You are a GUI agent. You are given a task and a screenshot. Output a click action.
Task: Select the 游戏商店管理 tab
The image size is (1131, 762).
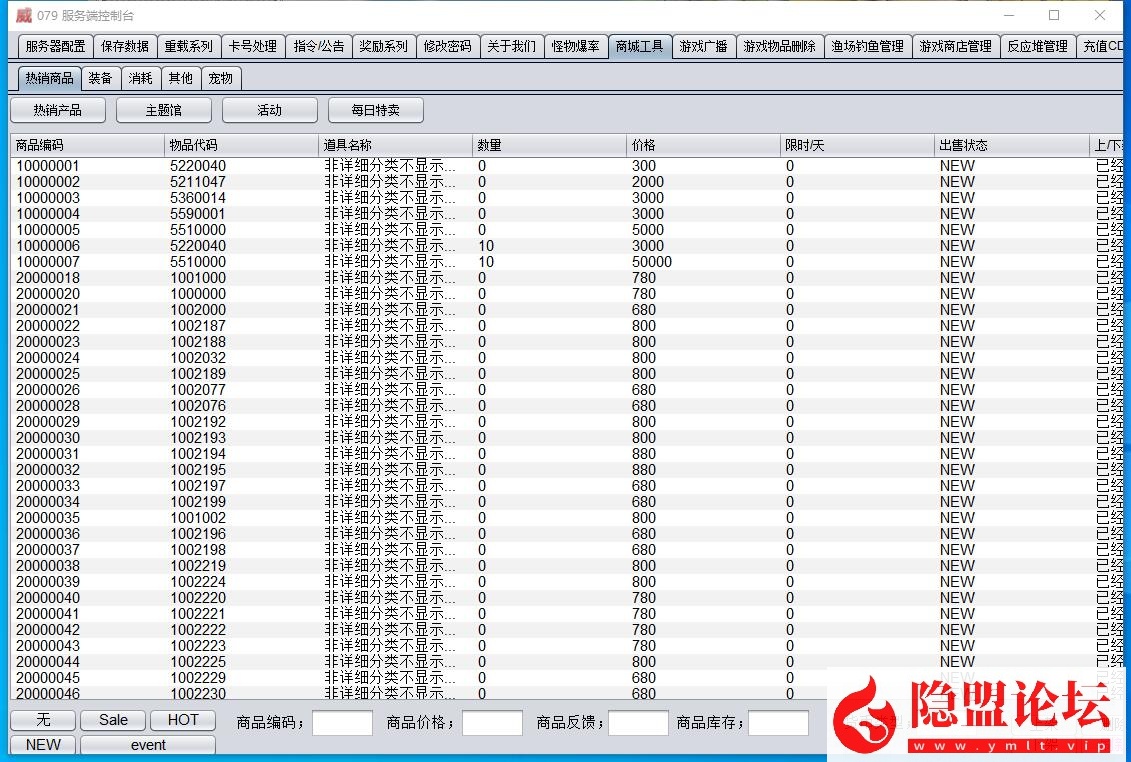955,46
